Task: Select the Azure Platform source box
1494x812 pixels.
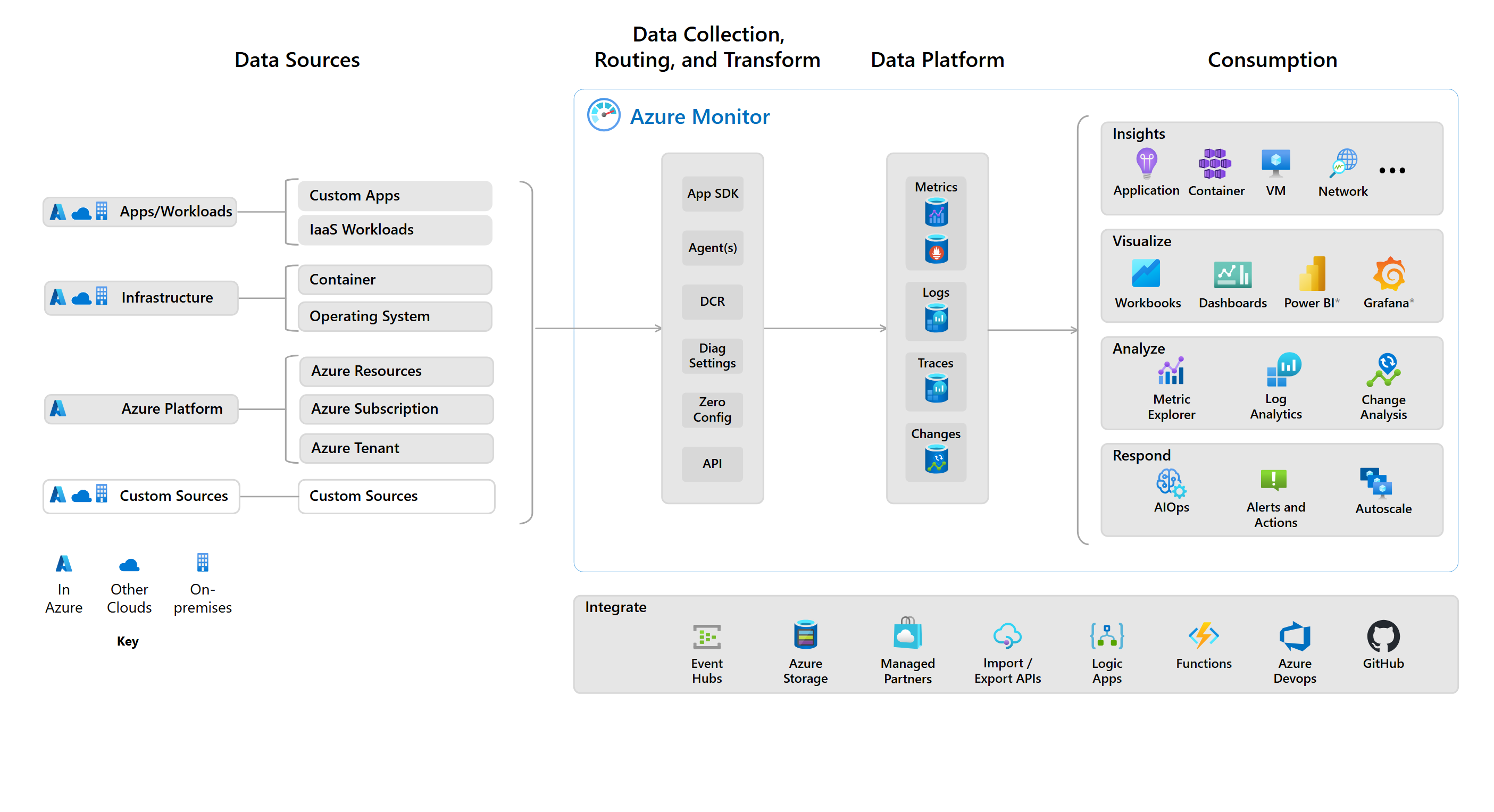Action: [141, 409]
